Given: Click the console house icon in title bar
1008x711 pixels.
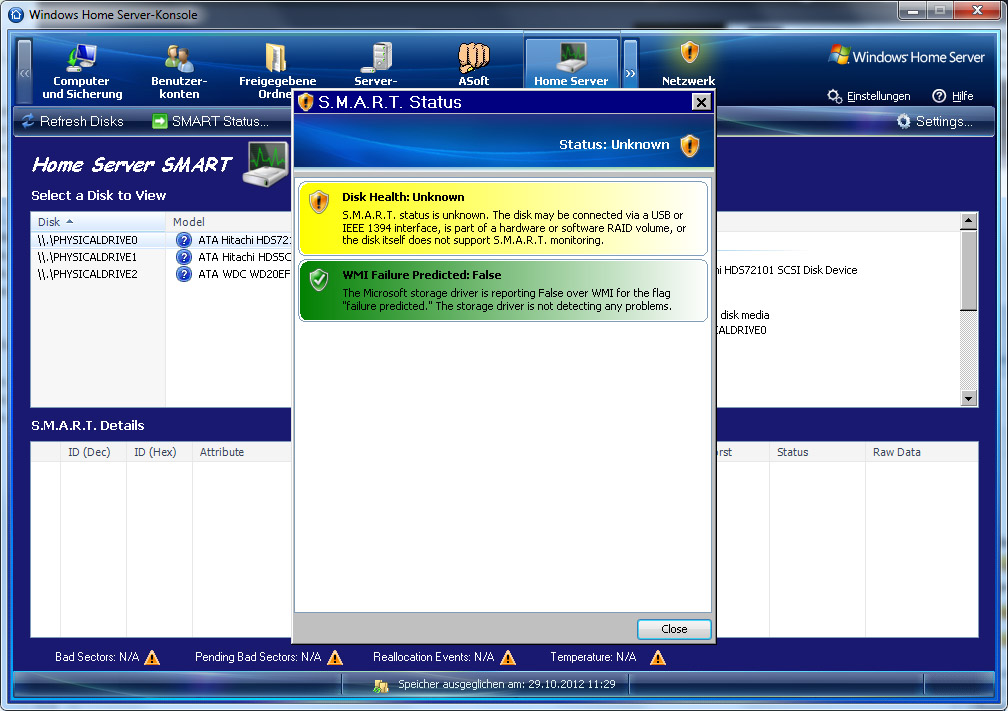Looking at the screenshot, I should coord(15,14).
